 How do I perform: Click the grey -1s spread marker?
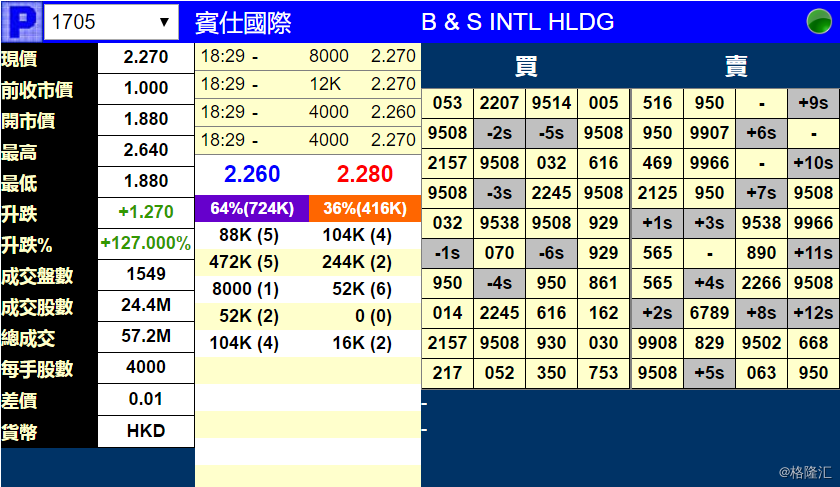447,253
